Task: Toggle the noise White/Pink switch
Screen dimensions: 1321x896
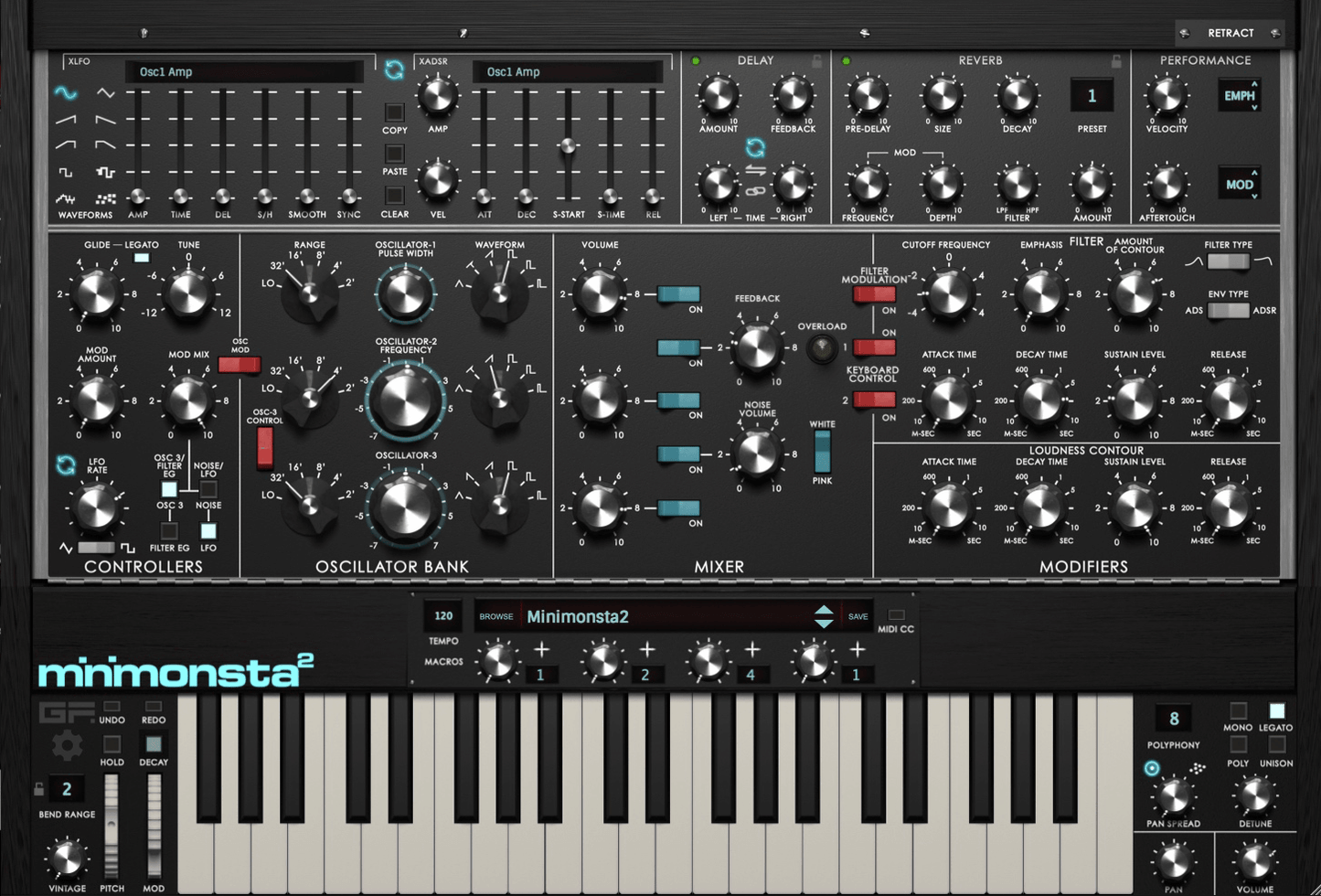Action: 822,451
